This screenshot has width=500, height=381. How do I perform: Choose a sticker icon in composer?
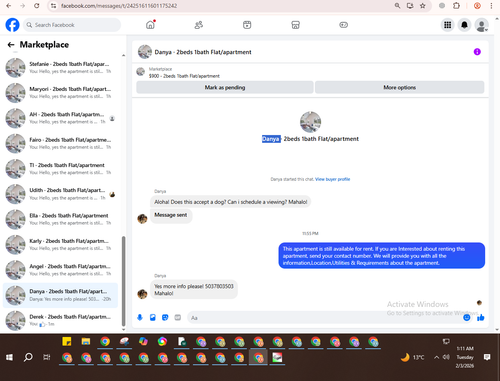tap(165, 317)
